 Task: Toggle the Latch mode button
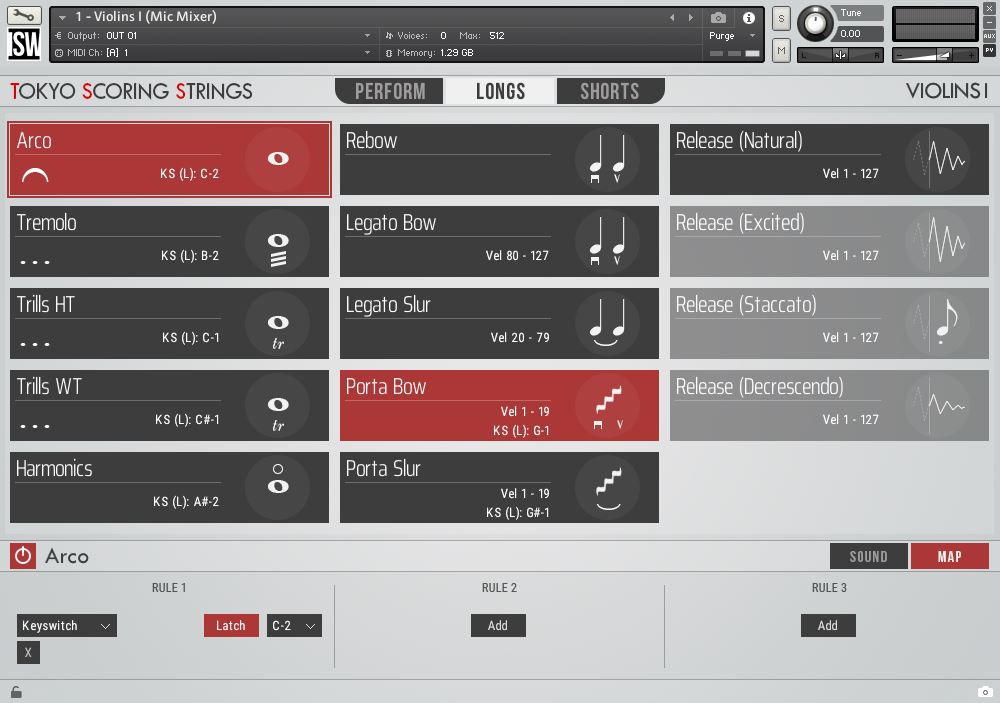point(231,625)
